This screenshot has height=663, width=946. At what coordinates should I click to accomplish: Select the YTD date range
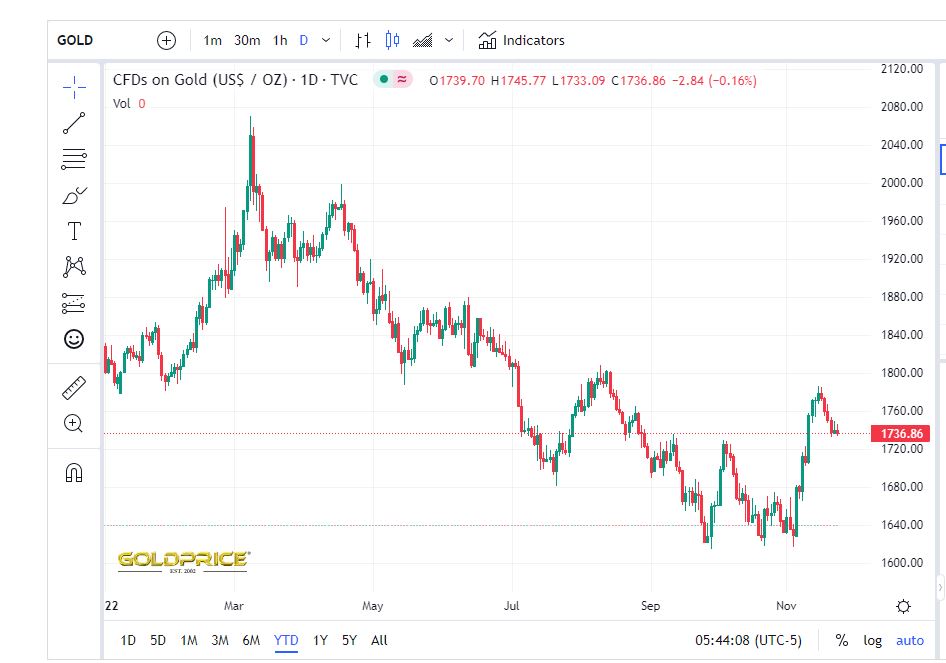coord(286,640)
